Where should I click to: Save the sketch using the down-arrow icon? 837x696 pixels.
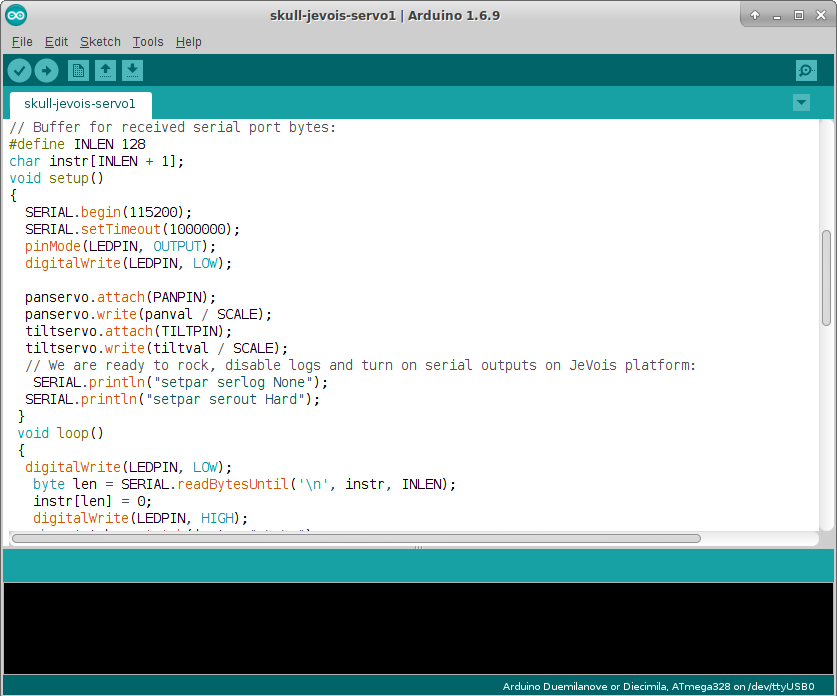click(132, 70)
